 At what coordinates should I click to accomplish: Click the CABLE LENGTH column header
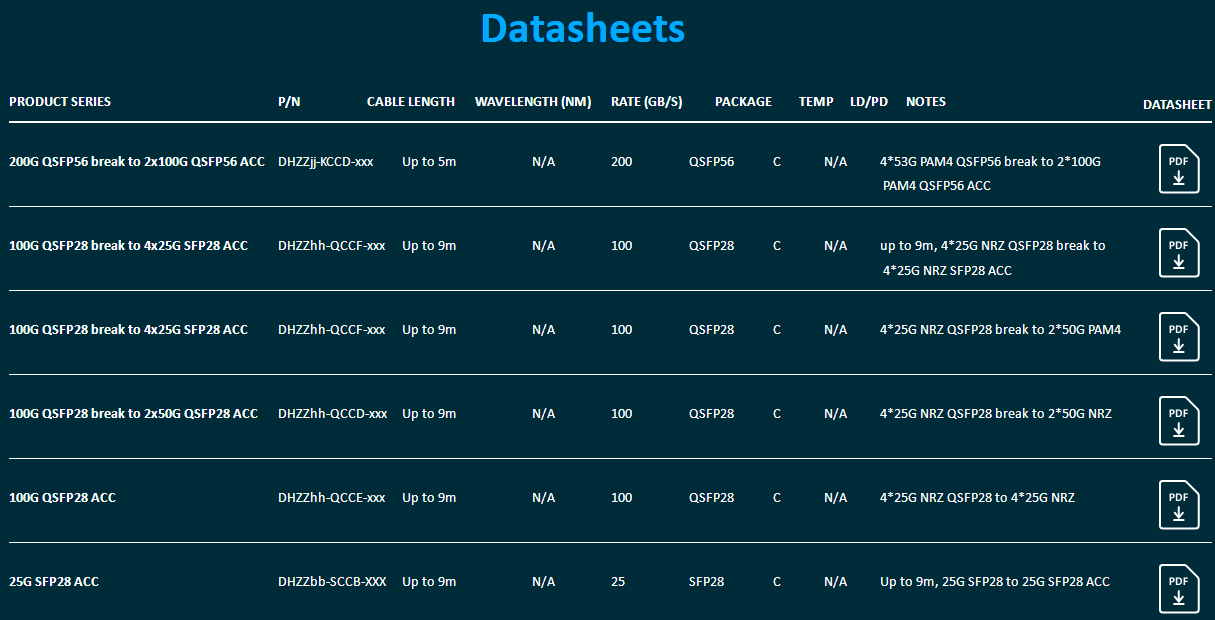coord(411,102)
